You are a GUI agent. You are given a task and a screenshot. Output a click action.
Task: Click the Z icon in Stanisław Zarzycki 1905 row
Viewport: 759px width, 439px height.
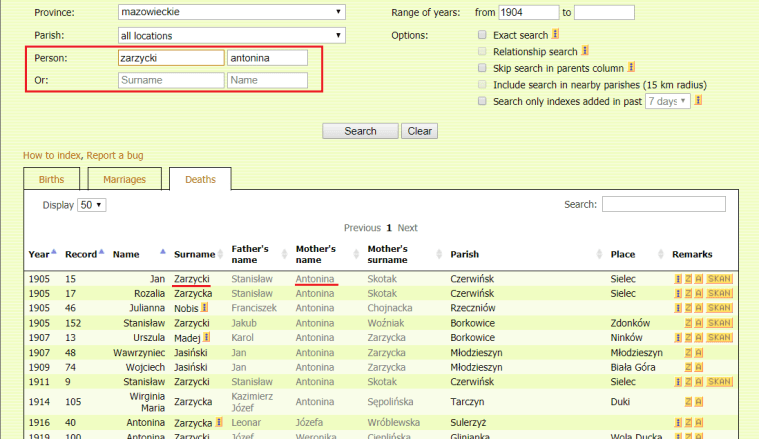pos(688,323)
